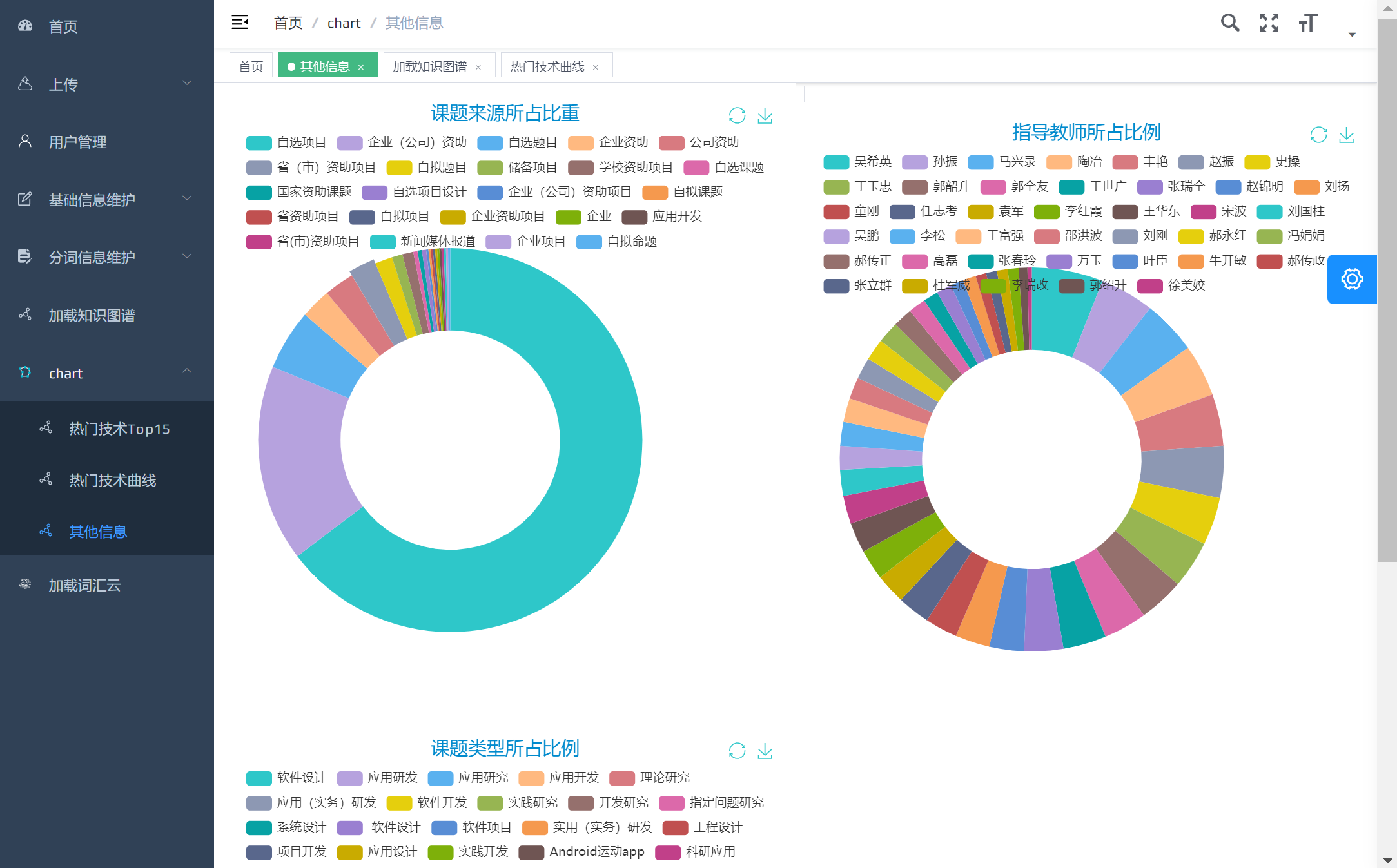Viewport: 1397px width, 868px height.
Task: Click the chart menu icon in sidebar
Action: click(x=25, y=372)
